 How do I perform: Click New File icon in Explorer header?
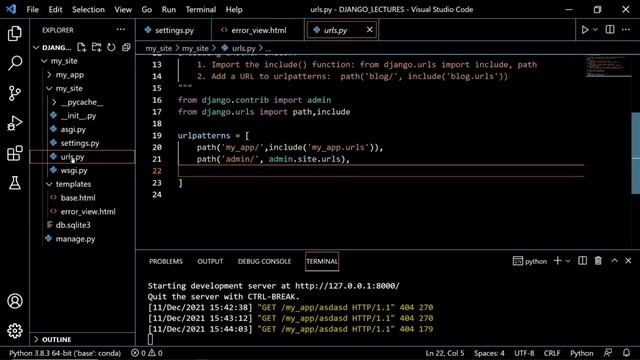82,47
